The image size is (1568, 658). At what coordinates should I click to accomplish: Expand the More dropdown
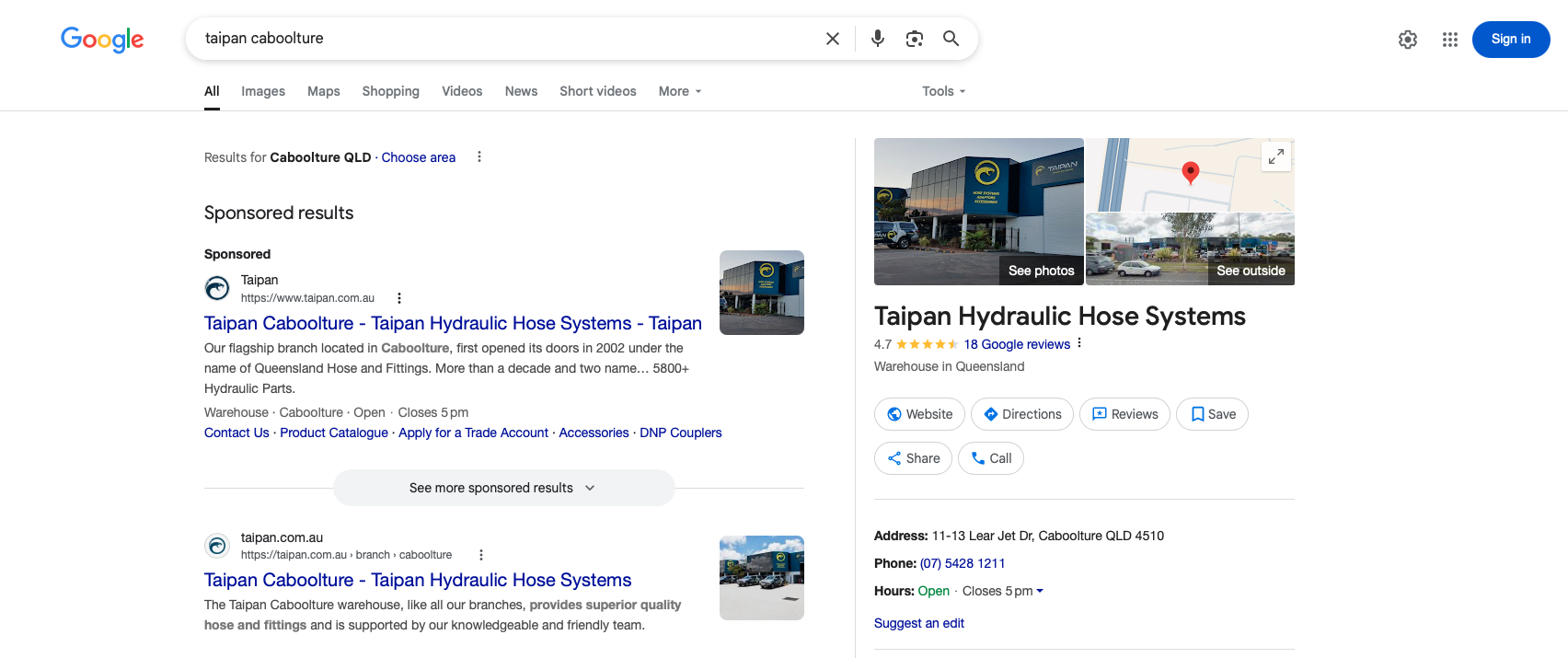(680, 91)
